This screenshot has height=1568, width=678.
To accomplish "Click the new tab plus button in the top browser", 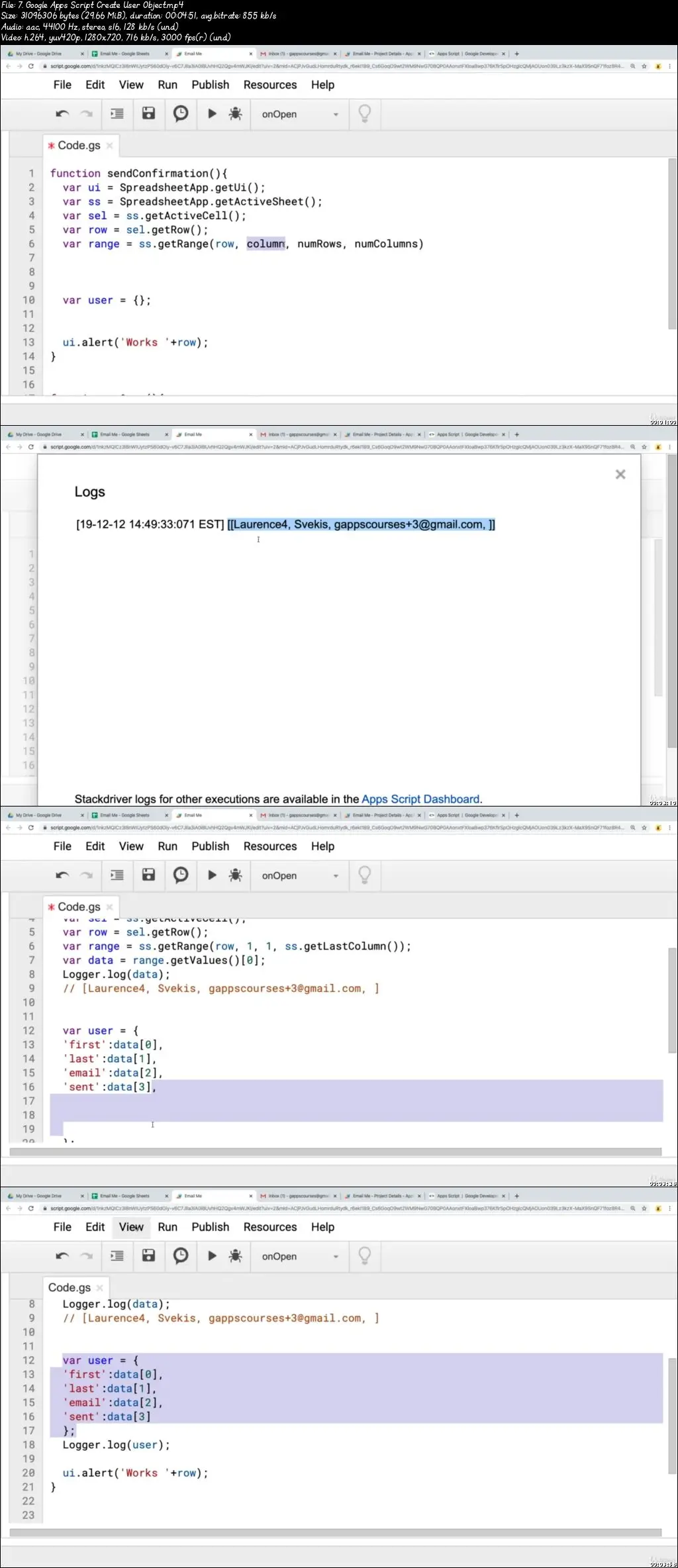I will click(517, 54).
